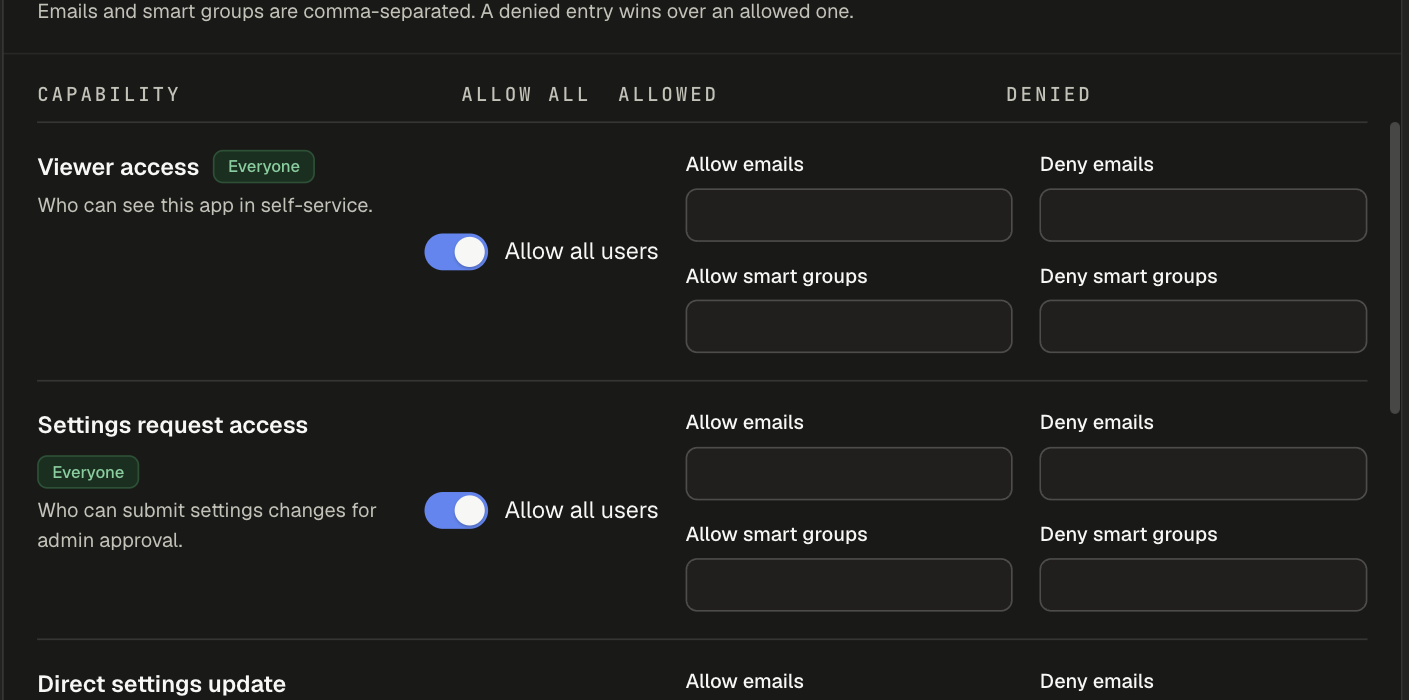The height and width of the screenshot is (700, 1409).
Task: Click the ALLOW ALL column header
Action: (525, 94)
